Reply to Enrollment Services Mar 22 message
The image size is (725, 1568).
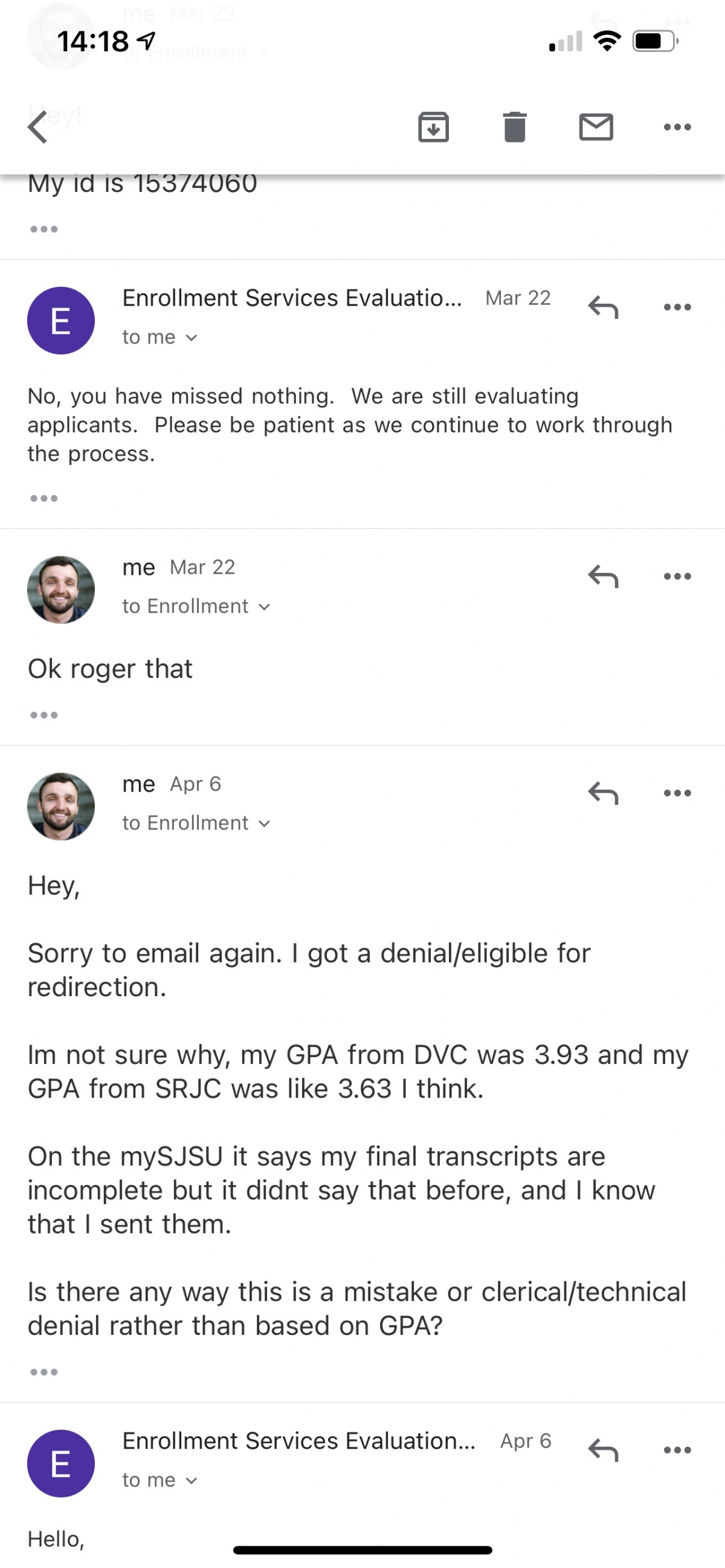pyautogui.click(x=603, y=307)
